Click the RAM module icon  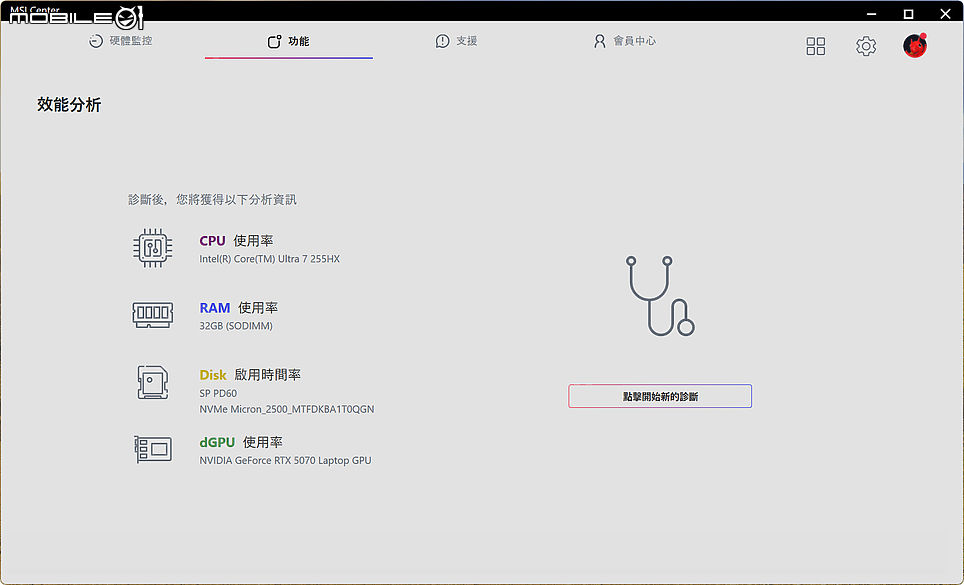[152, 315]
